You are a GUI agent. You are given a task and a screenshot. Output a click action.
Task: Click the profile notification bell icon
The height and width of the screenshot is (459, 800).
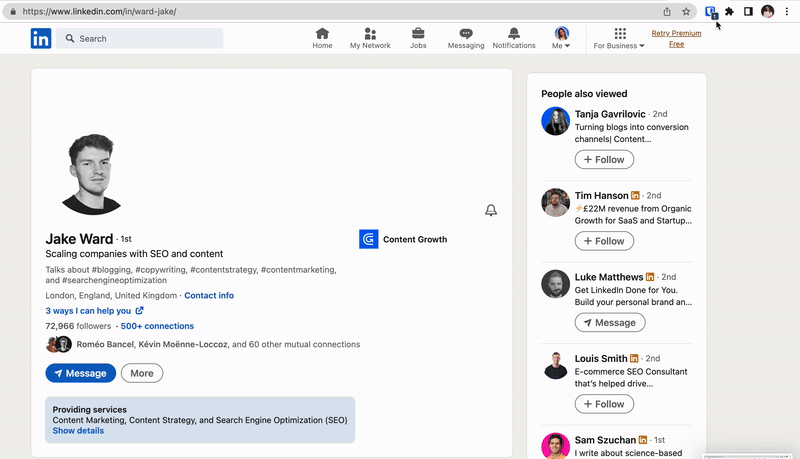pos(491,210)
